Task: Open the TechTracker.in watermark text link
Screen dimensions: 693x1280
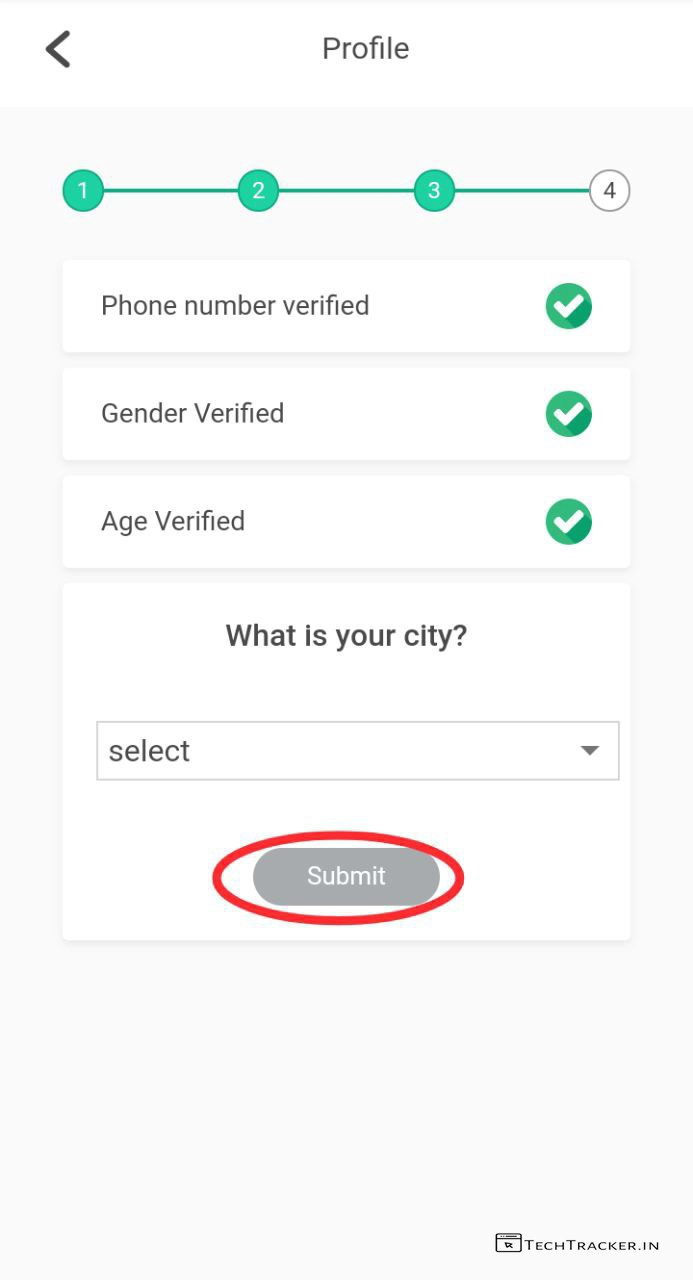Action: [x=592, y=1245]
